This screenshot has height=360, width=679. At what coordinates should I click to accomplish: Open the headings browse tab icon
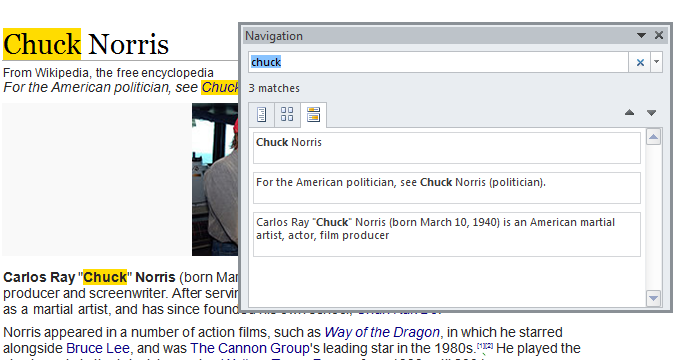(261, 115)
